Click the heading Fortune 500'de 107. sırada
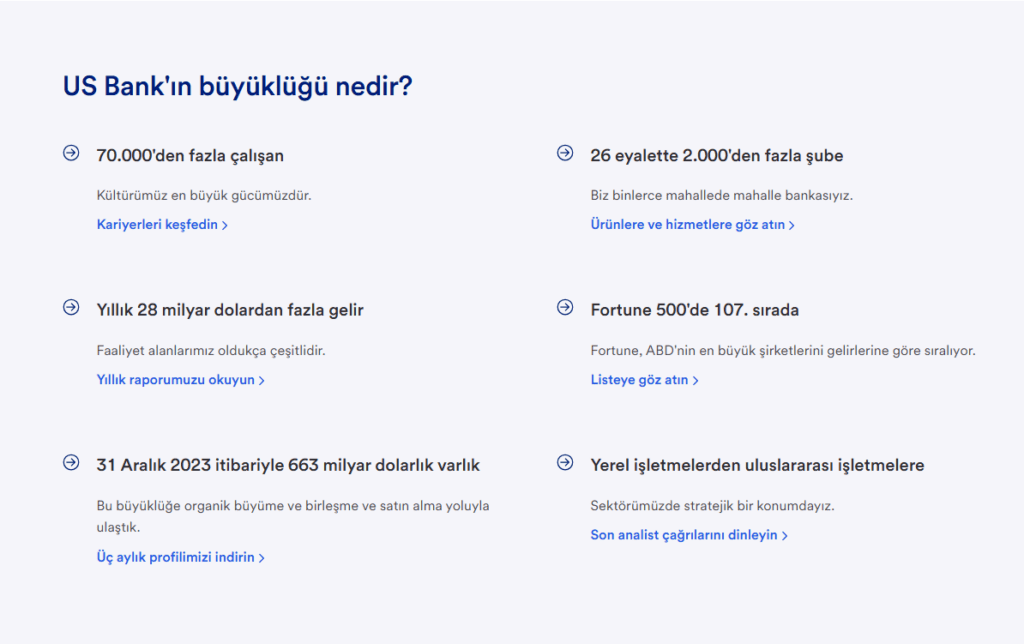The image size is (1024, 644). (x=694, y=310)
